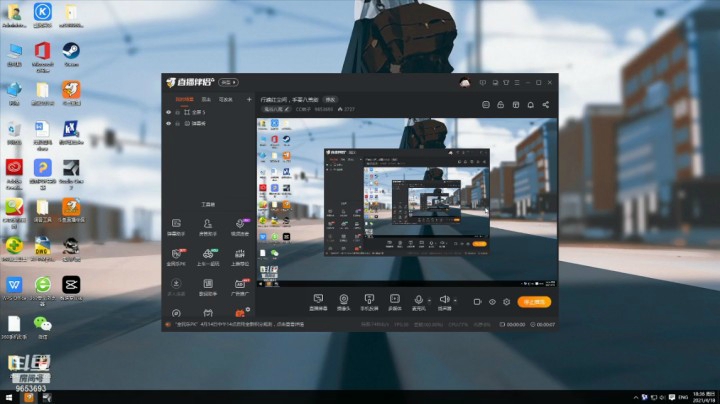Add a new scene with plus button
Image resolution: width=720 pixels, height=404 pixels.
[x=249, y=99]
